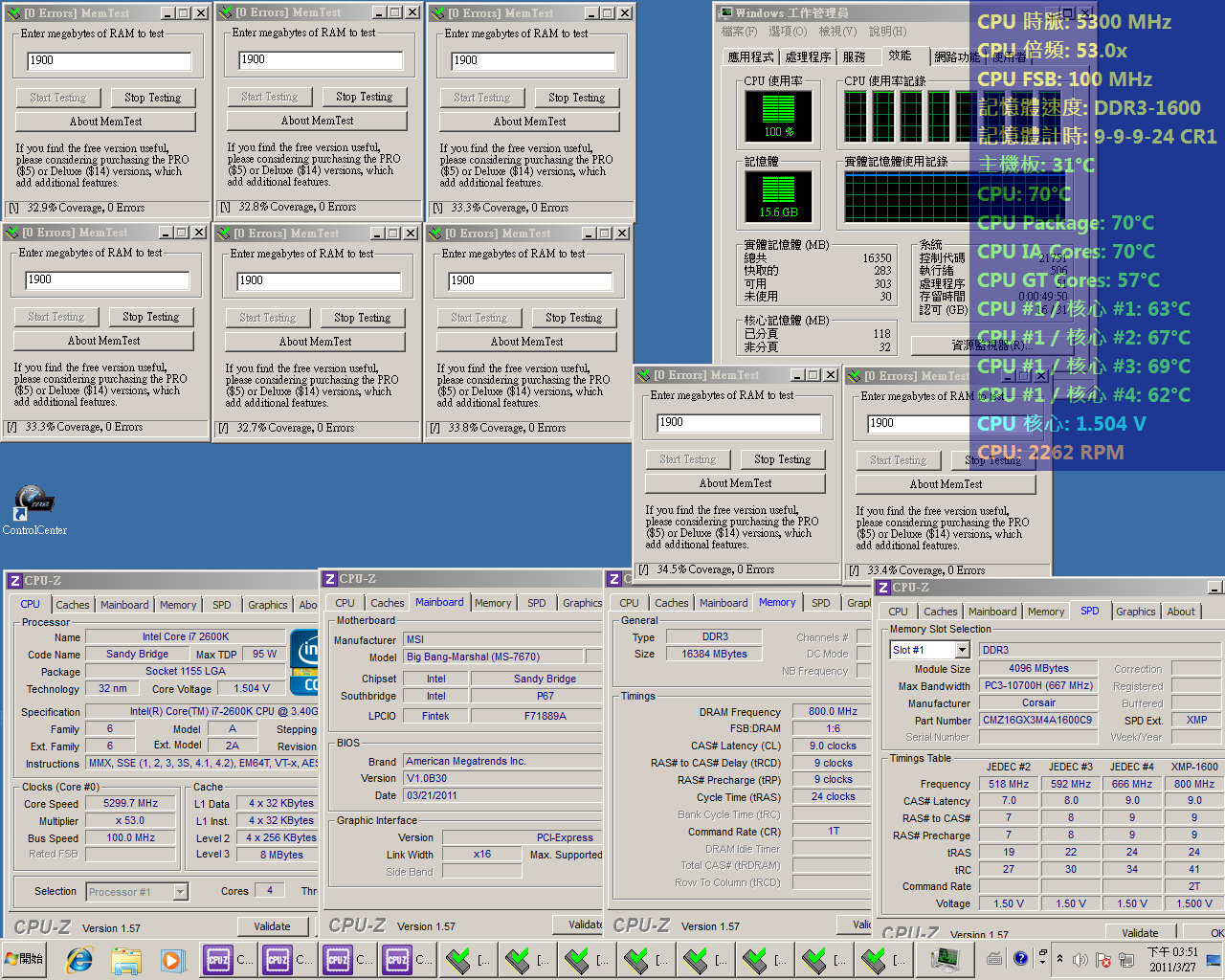Click the memory 15.6 GB gauge in Task Manager
This screenshot has width=1225, height=980.
click(x=778, y=195)
